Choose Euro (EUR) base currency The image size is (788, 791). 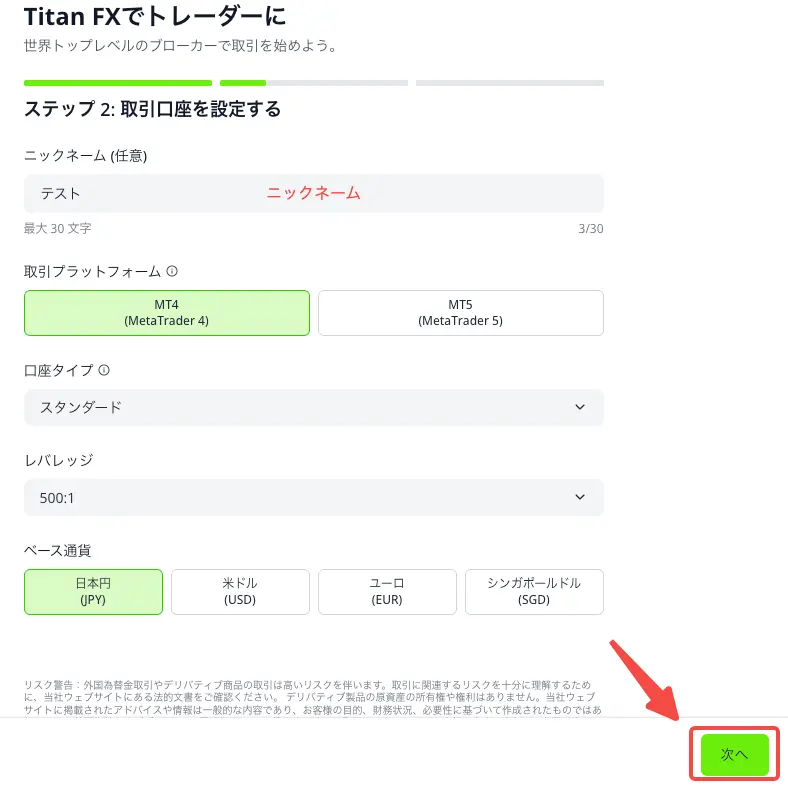(x=387, y=592)
